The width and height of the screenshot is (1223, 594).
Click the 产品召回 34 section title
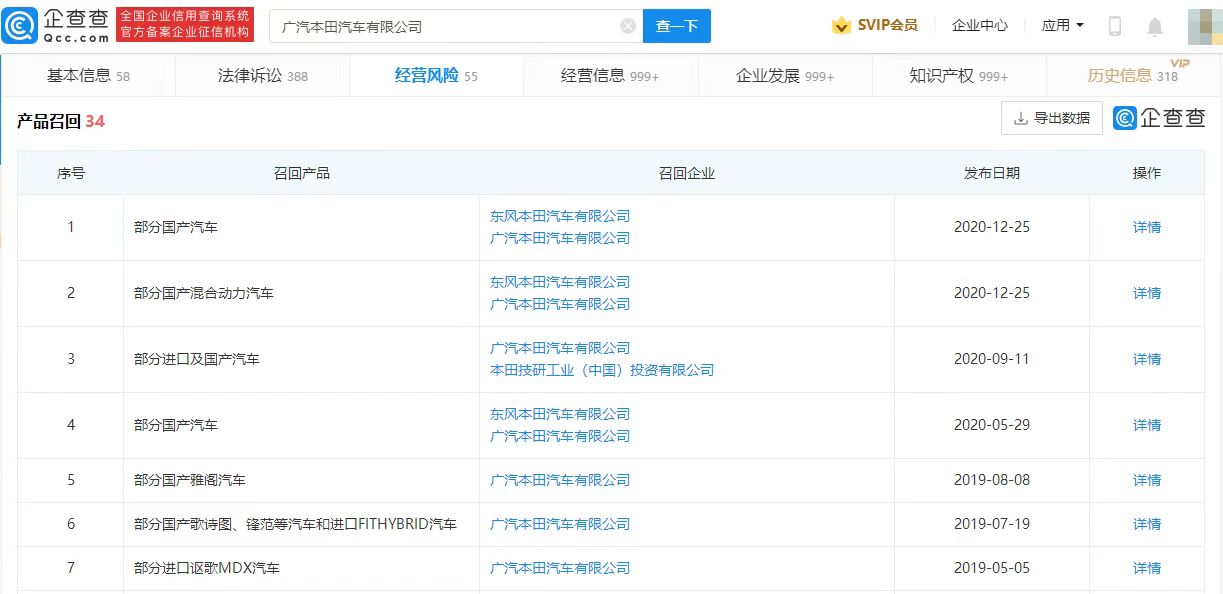[60, 121]
